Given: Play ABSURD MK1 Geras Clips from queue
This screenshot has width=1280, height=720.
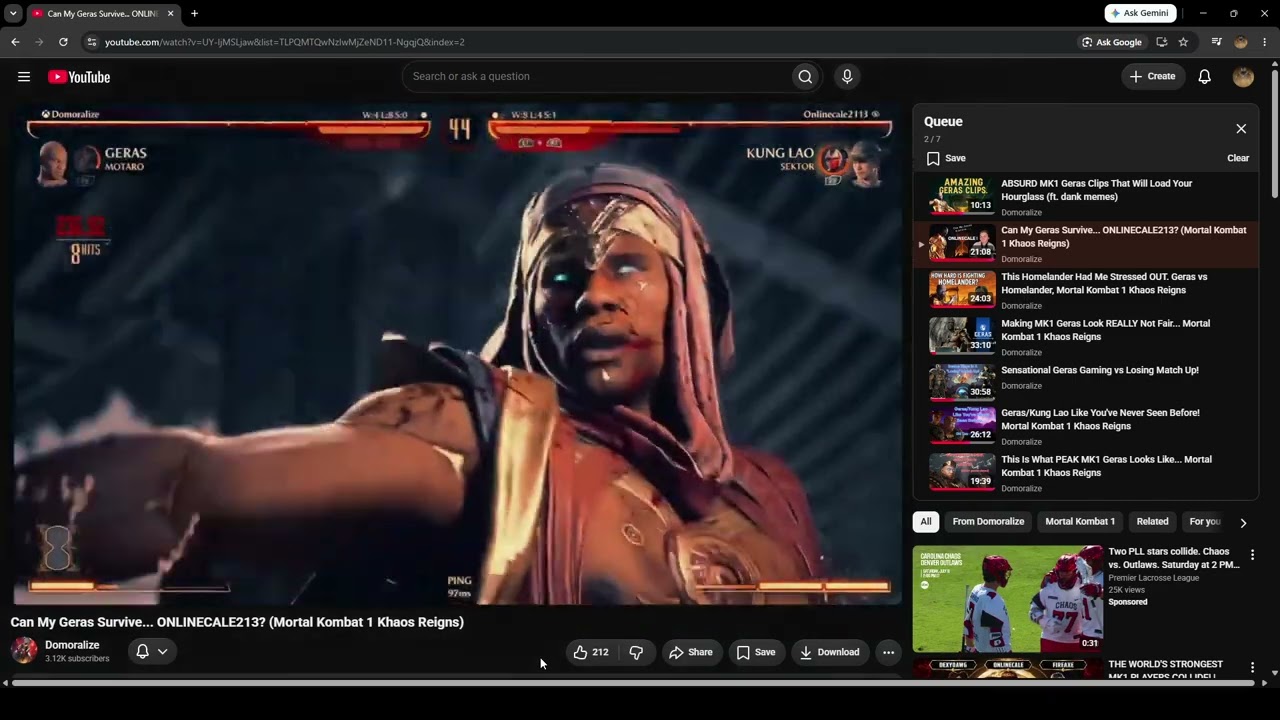Looking at the screenshot, I should [x=1085, y=197].
